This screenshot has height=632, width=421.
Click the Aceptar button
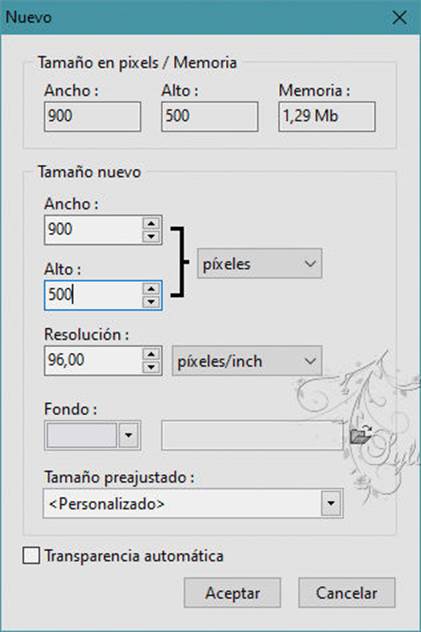[232, 592]
